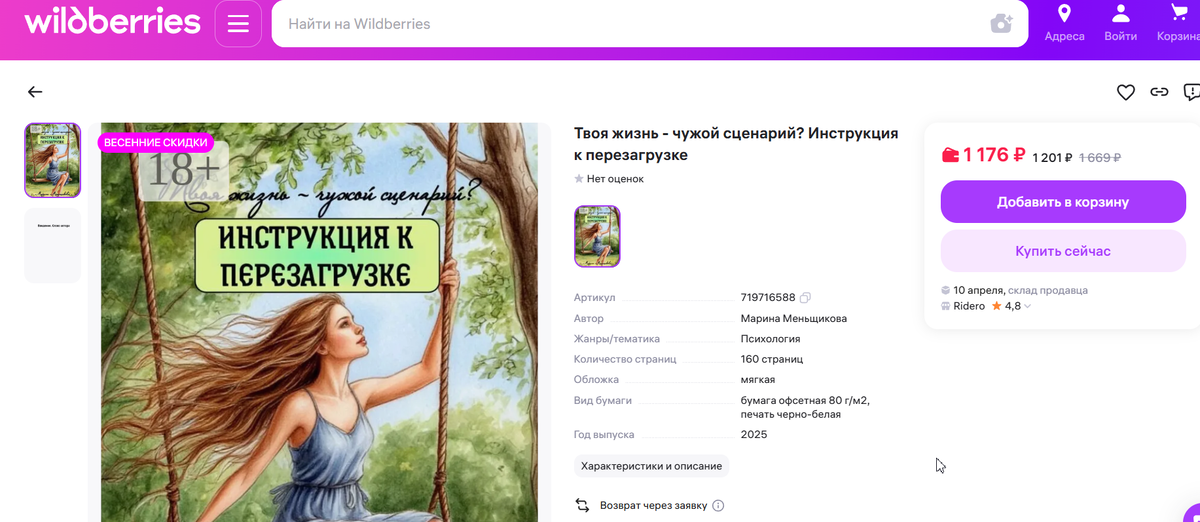
Task: Open Возврат через заявку details
Action: (x=653, y=506)
